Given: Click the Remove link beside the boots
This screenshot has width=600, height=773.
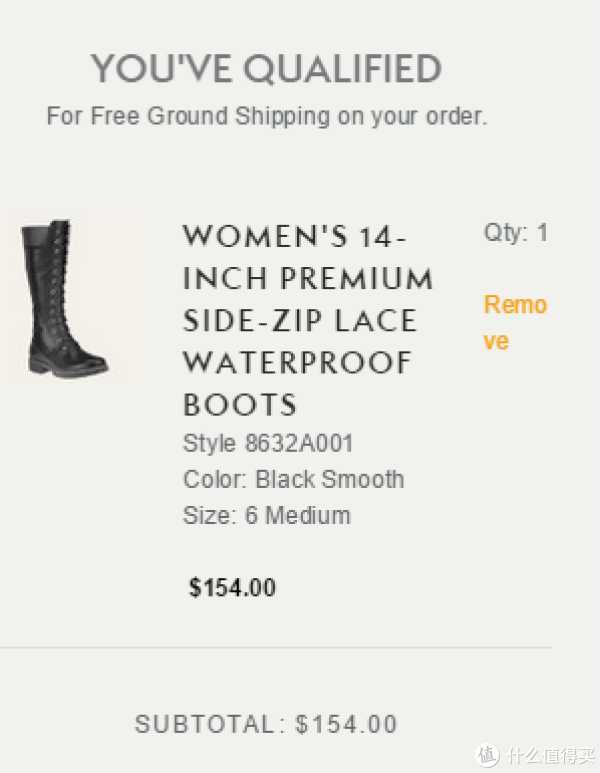Looking at the screenshot, I should [515, 322].
